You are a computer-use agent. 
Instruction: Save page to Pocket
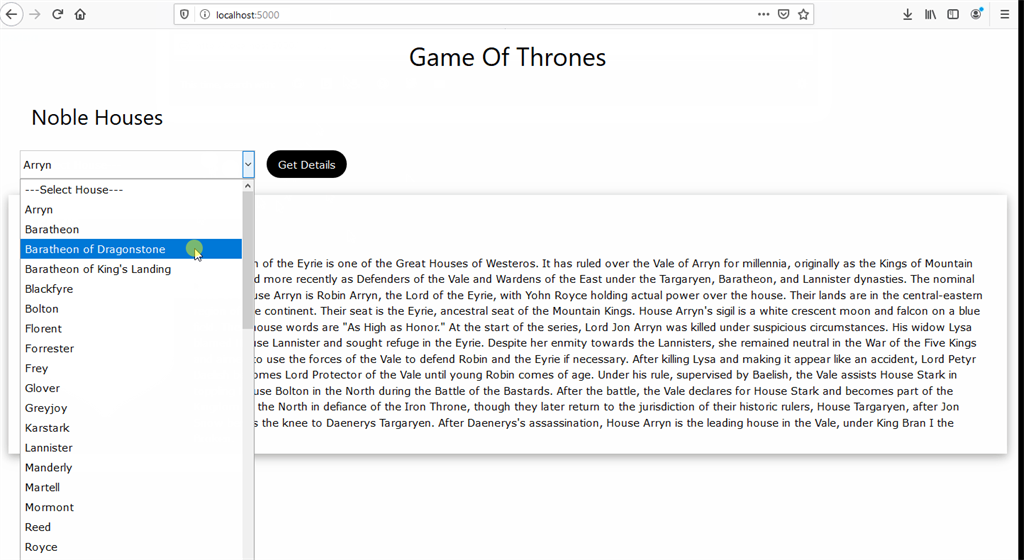[784, 14]
